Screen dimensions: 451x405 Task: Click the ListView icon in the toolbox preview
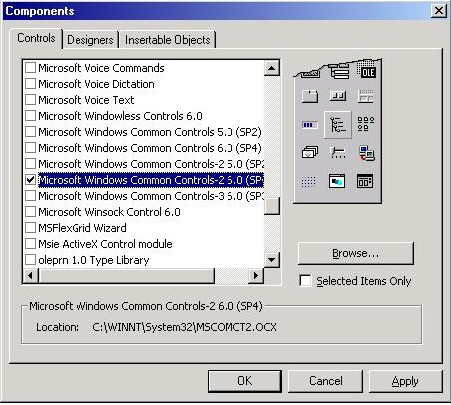(x=366, y=124)
